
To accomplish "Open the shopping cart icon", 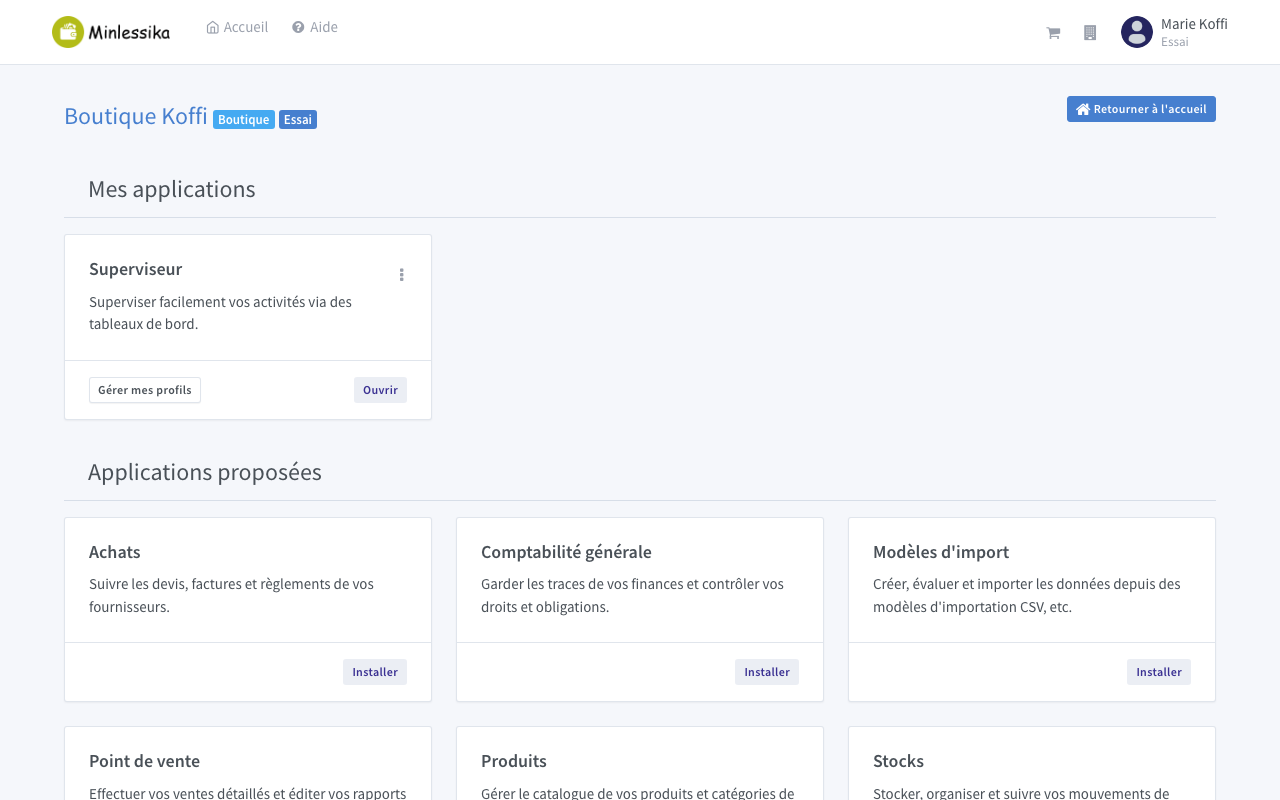I will click(1053, 33).
